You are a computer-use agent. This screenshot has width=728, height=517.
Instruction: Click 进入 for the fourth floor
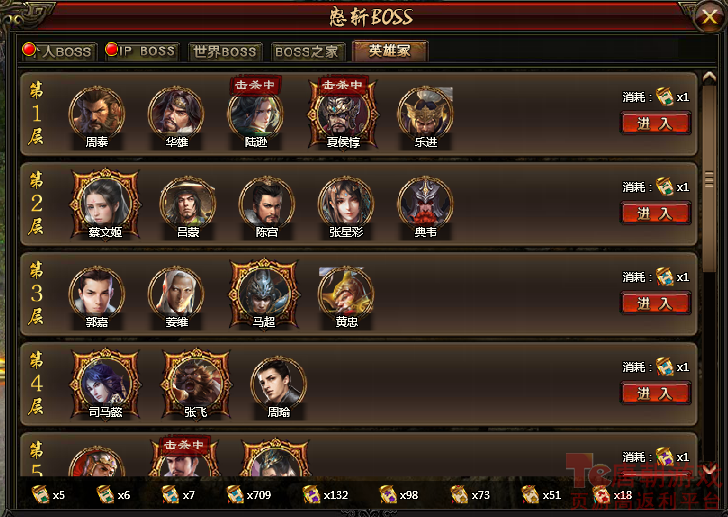(656, 394)
